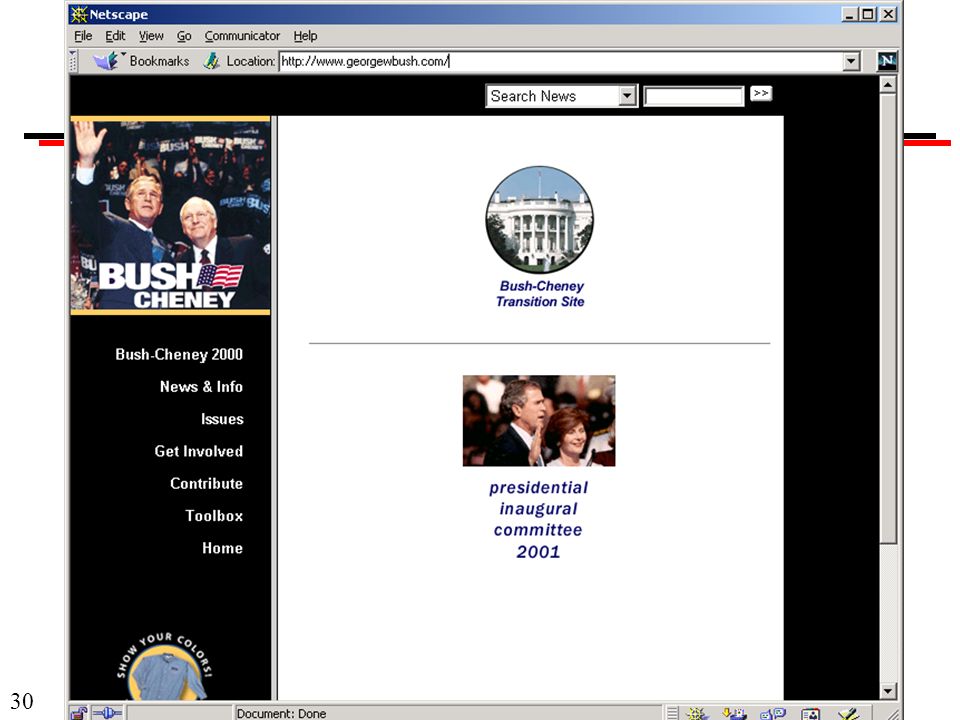Open the Go menu
The width and height of the screenshot is (960, 720).
click(184, 36)
